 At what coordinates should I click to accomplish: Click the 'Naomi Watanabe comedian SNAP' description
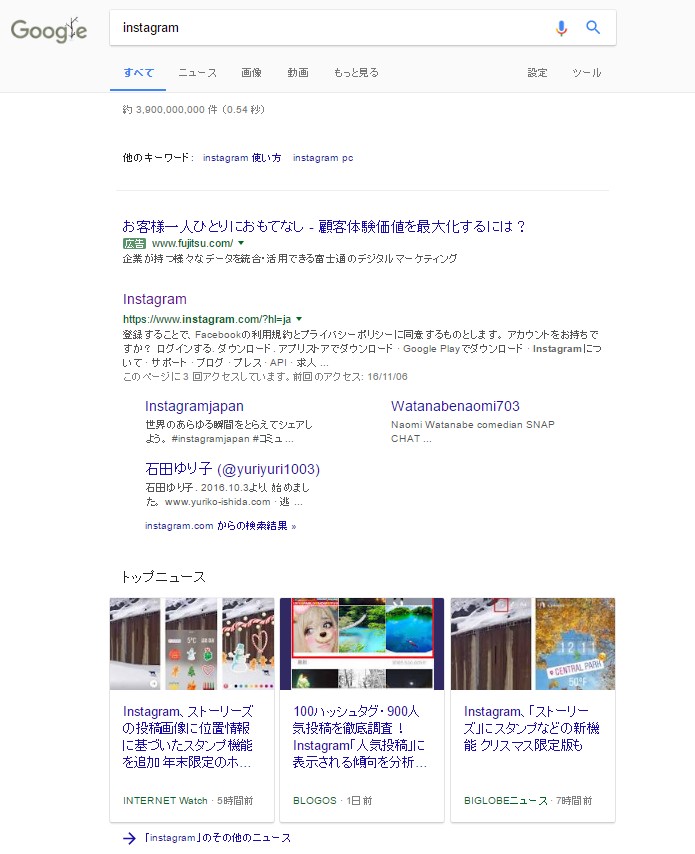(x=472, y=431)
